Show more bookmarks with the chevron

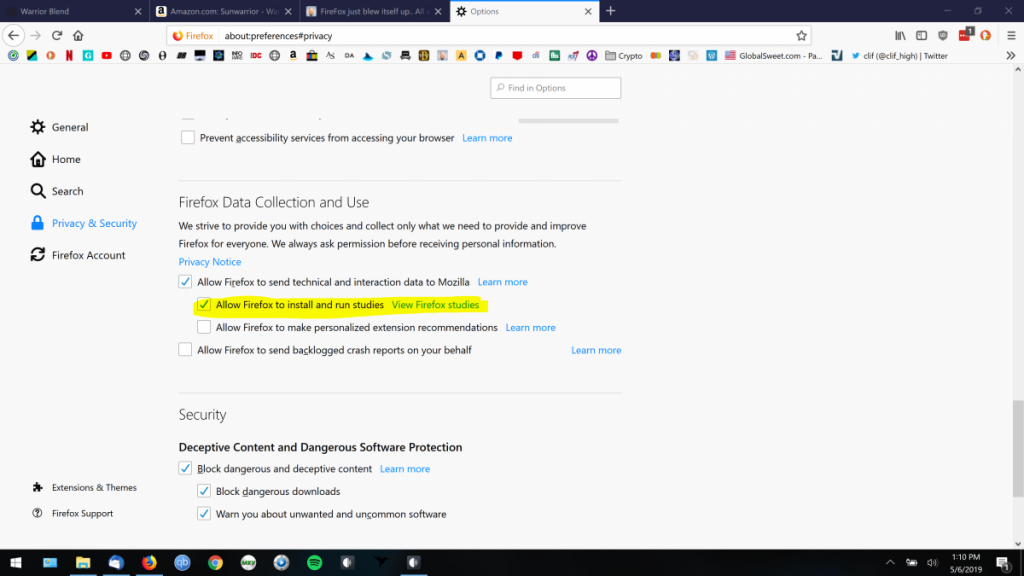point(1011,56)
